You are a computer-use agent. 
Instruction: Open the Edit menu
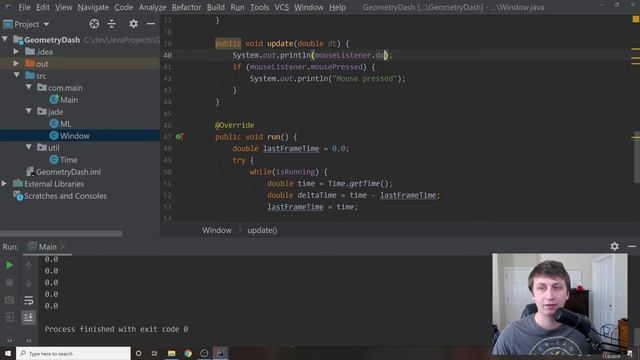[x=42, y=7]
